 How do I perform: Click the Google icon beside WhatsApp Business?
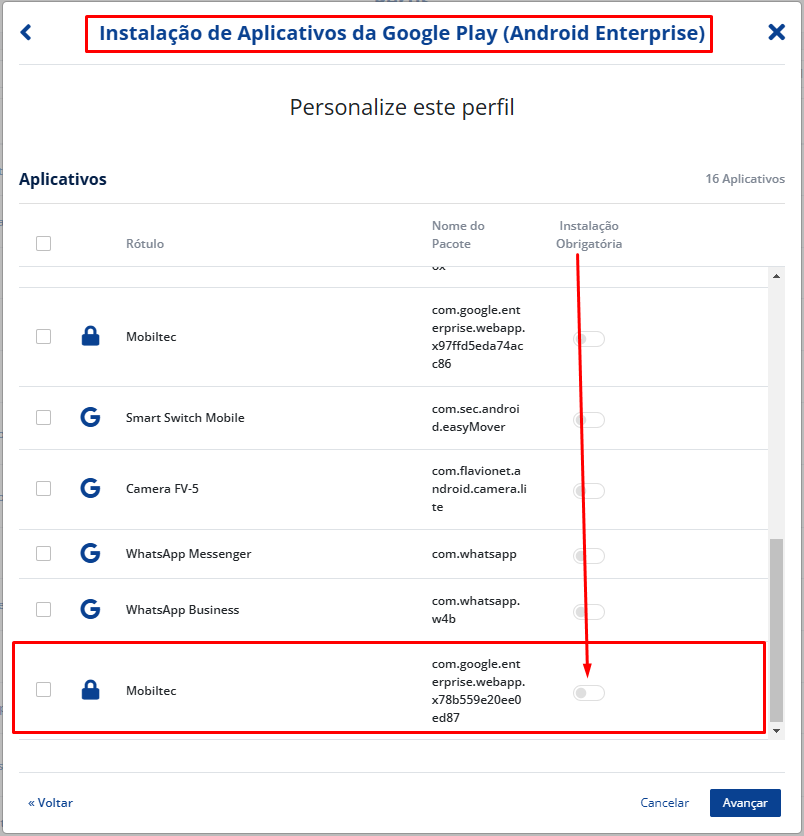[91, 609]
